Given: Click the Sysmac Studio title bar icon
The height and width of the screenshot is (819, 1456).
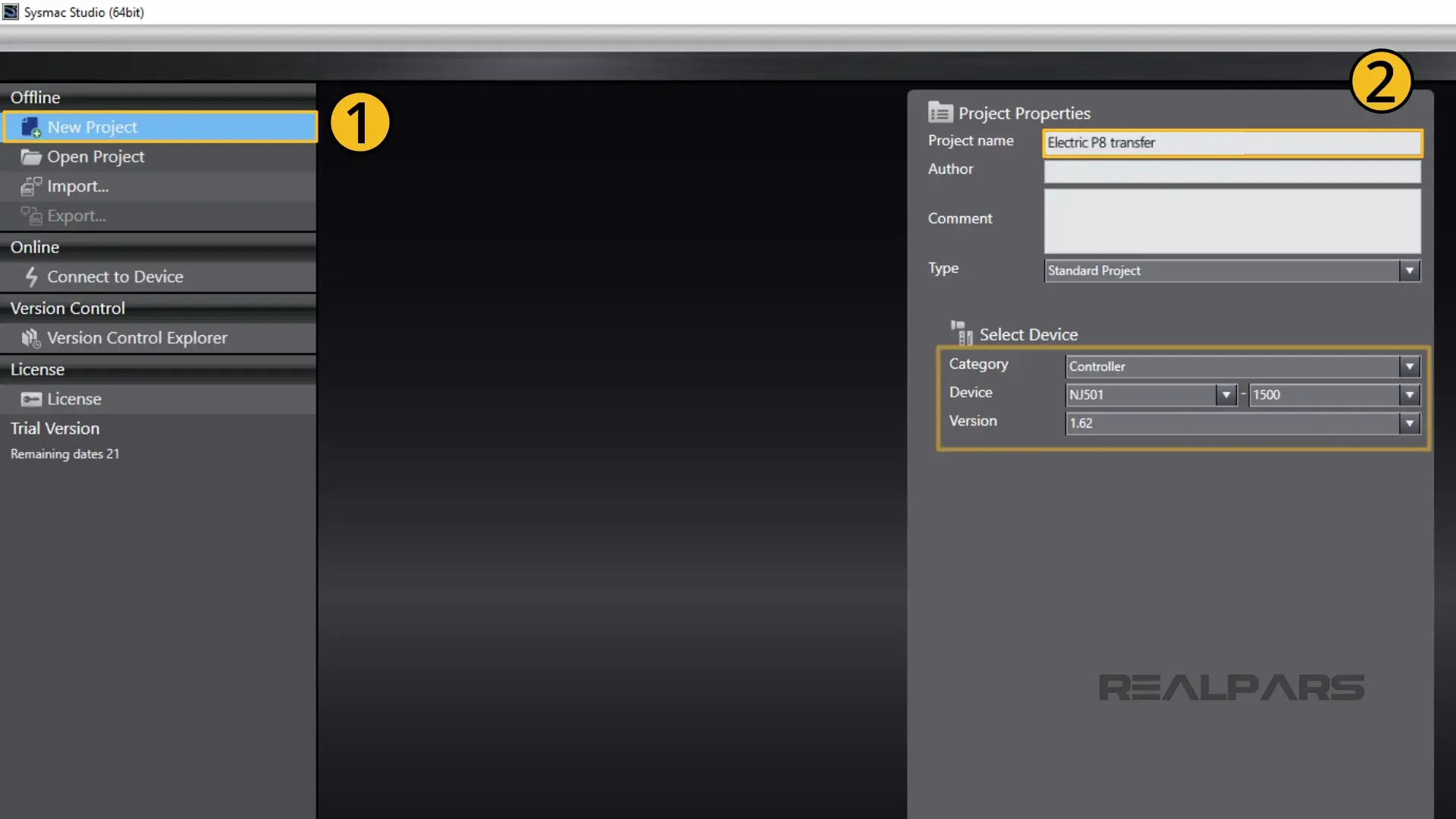Looking at the screenshot, I should click(11, 12).
